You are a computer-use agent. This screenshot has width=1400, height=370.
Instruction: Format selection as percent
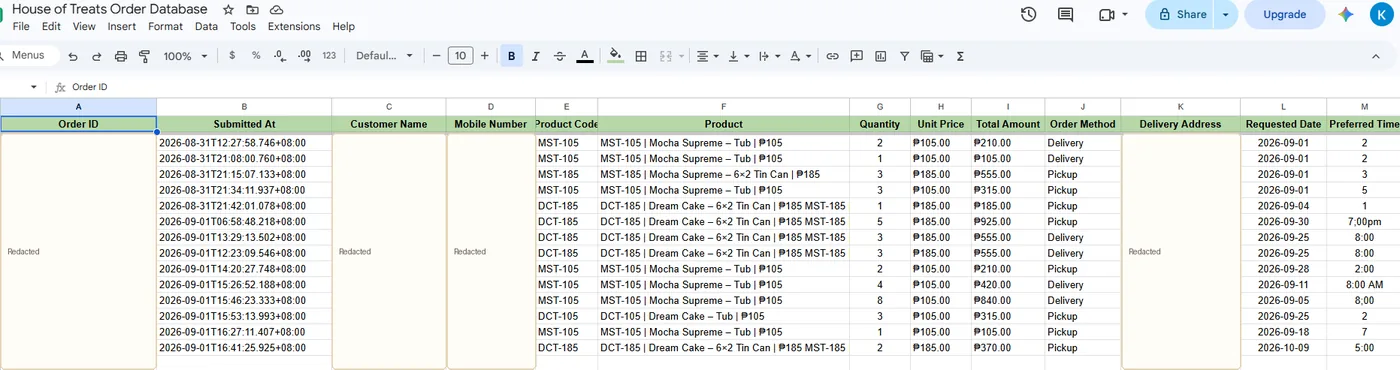[x=256, y=56]
